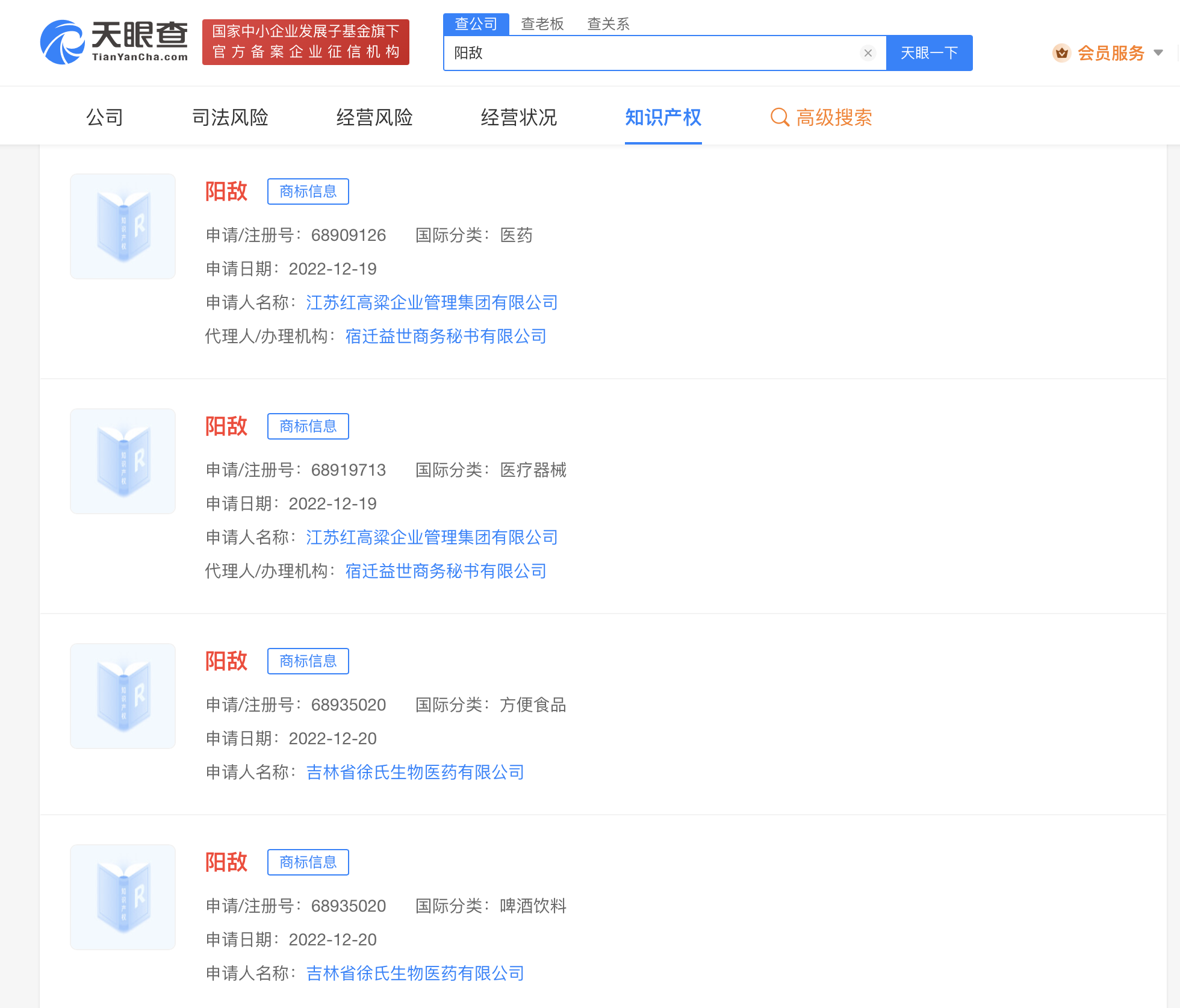Open 阳敌 title of the 医药 trademark
The image size is (1180, 1008).
pyautogui.click(x=226, y=191)
